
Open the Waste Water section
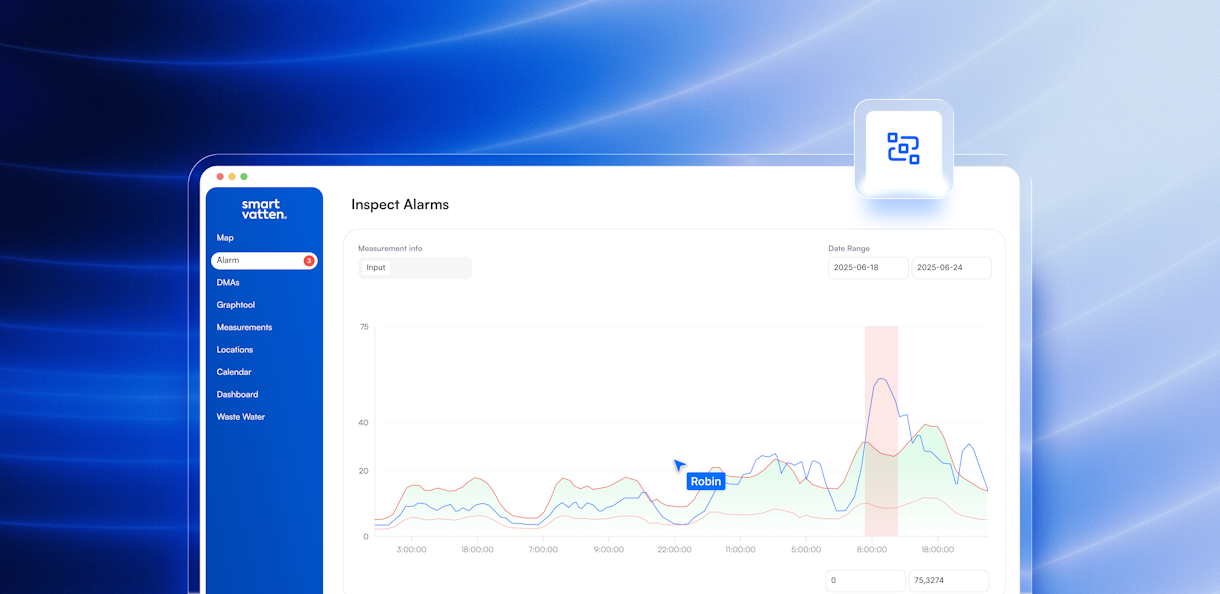(240, 416)
